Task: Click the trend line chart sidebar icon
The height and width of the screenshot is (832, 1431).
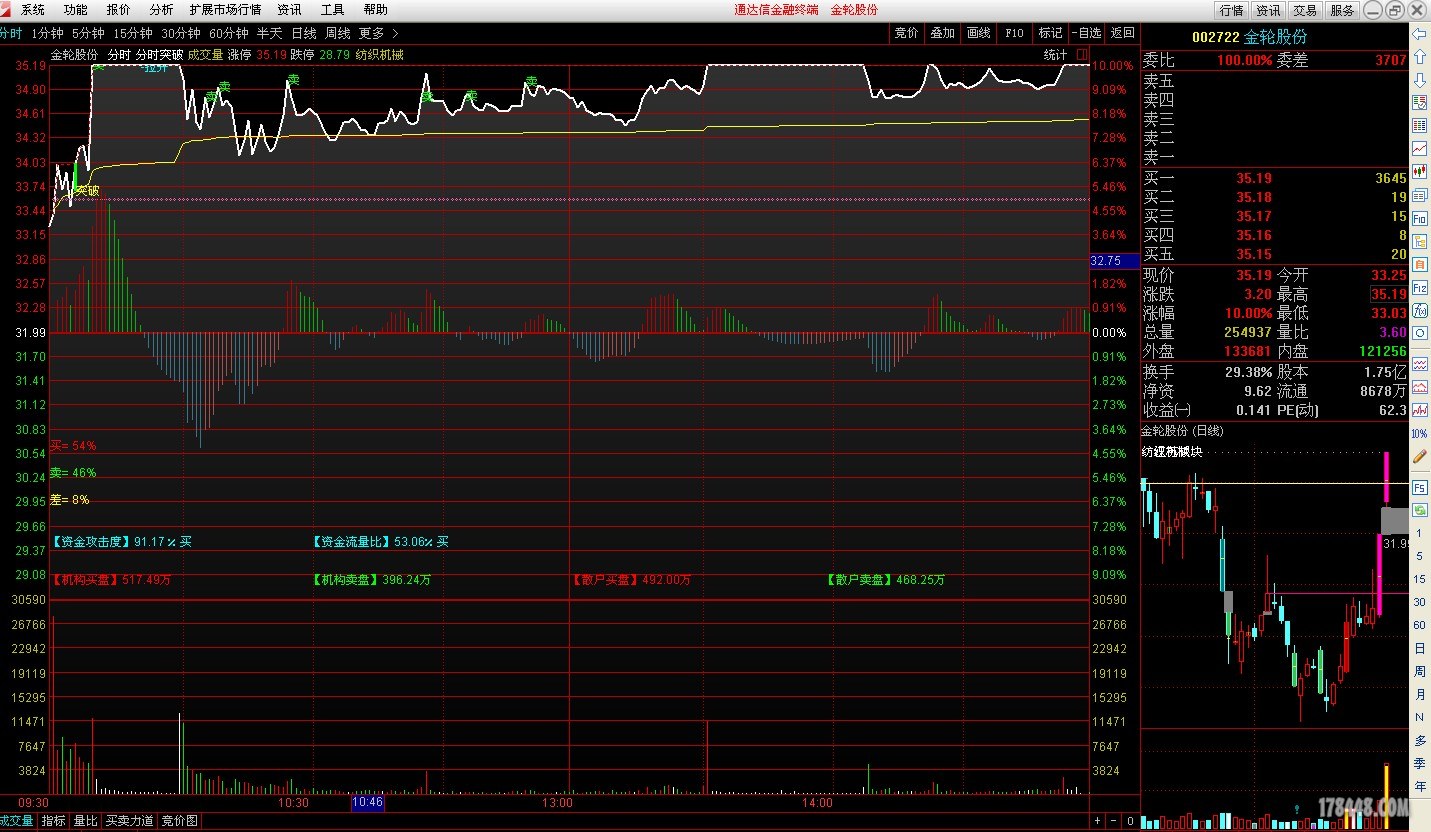Action: tap(1419, 148)
